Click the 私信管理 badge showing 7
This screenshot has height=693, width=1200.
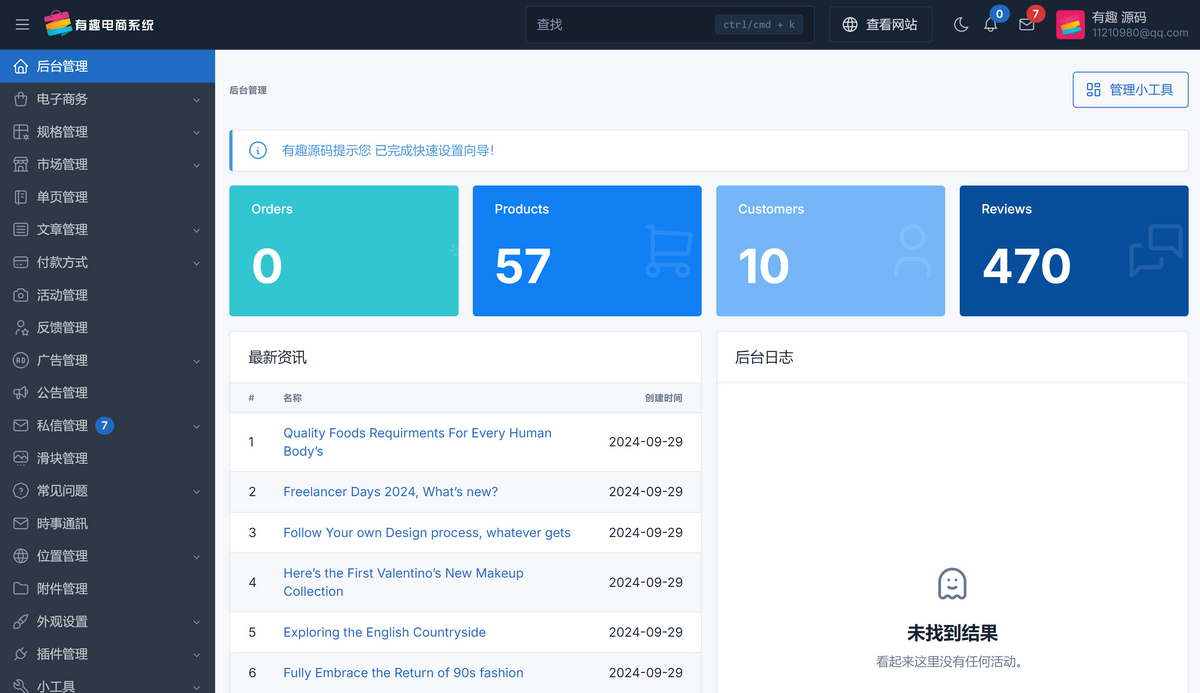pyautogui.click(x=105, y=426)
